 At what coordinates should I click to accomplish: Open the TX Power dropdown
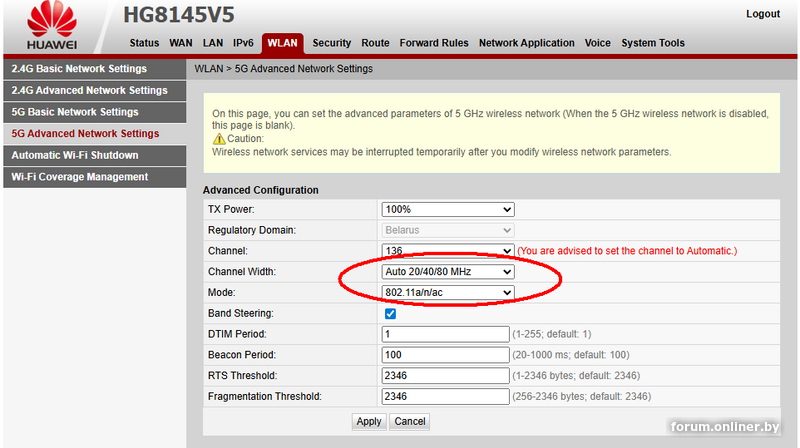pos(447,209)
